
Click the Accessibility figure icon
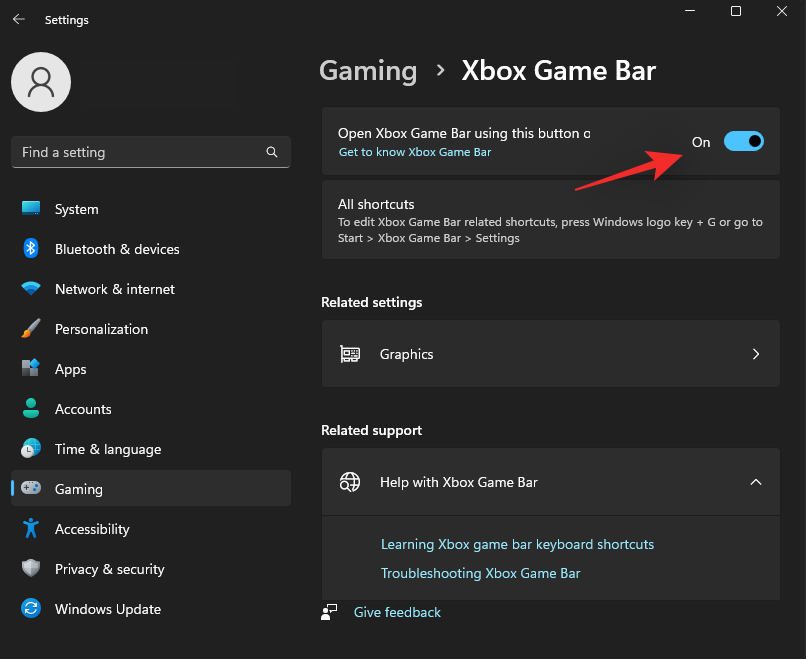tap(31, 529)
